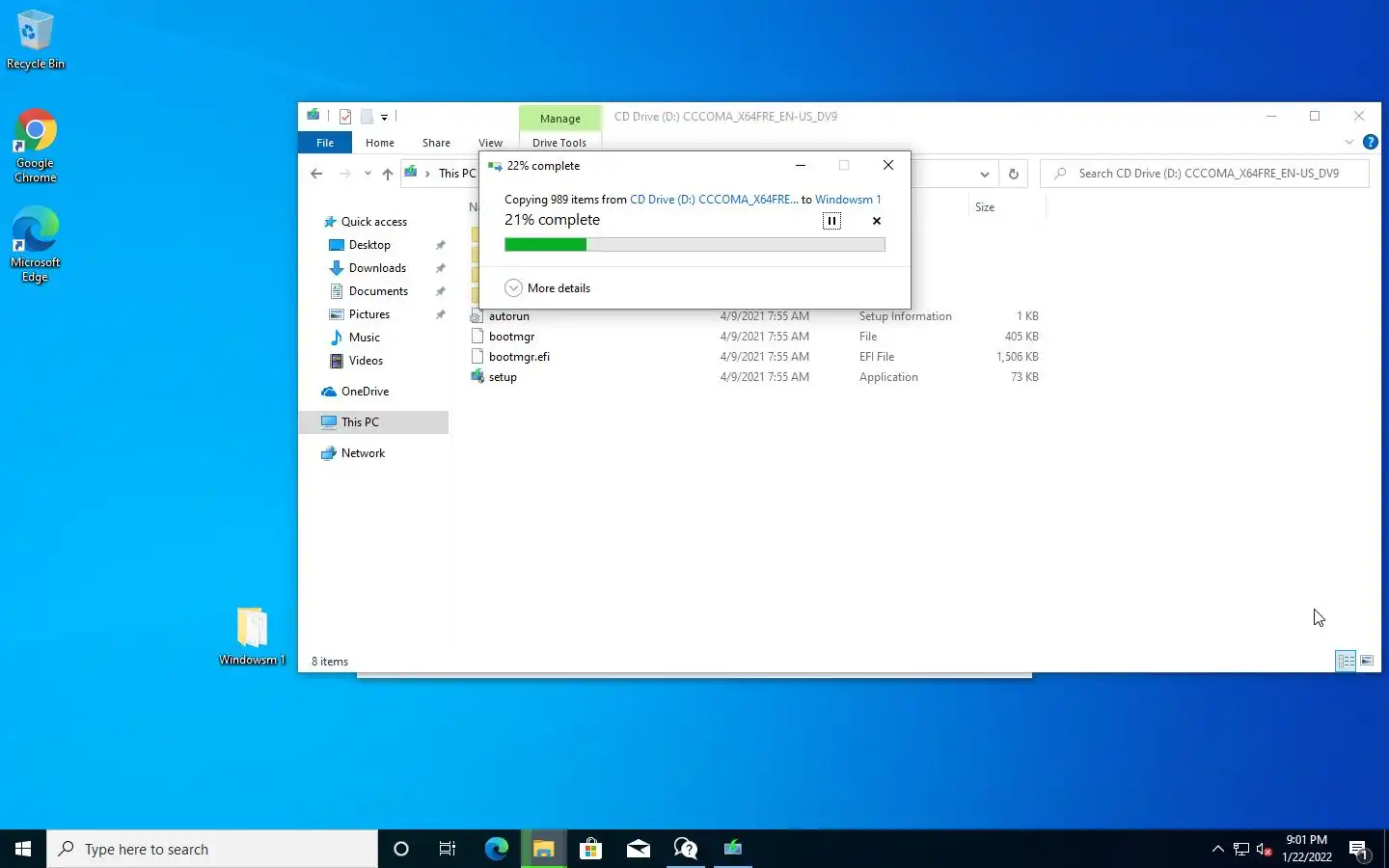Click the Properties quick access toolbar icon
Image resolution: width=1389 pixels, height=868 pixels.
click(345, 117)
